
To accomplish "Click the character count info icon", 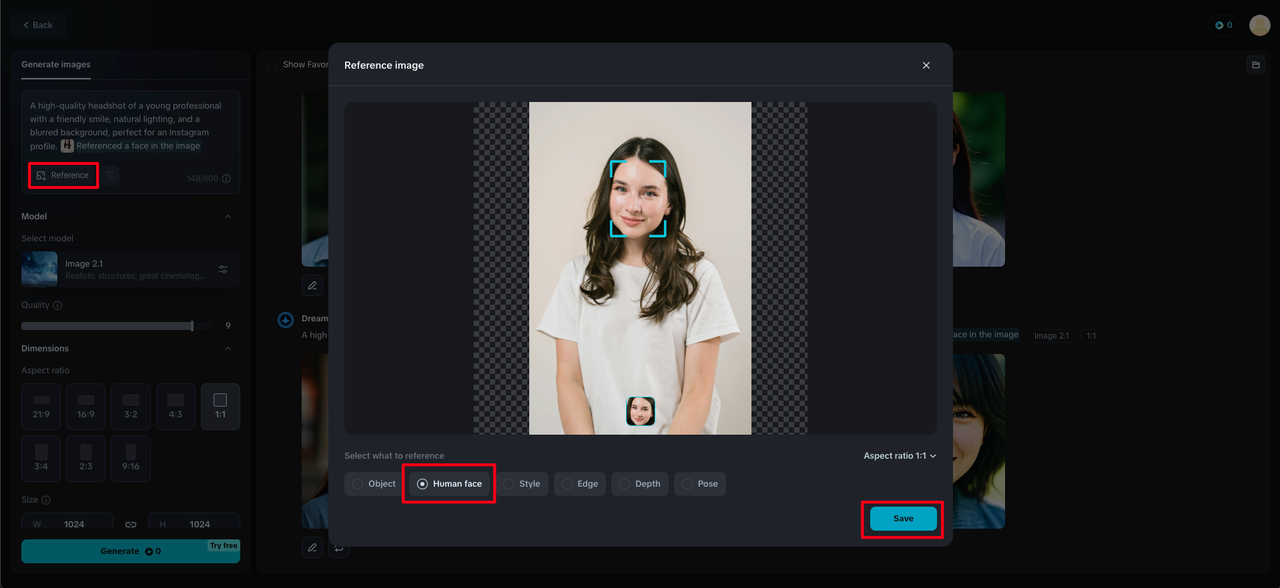I will pyautogui.click(x=226, y=179).
